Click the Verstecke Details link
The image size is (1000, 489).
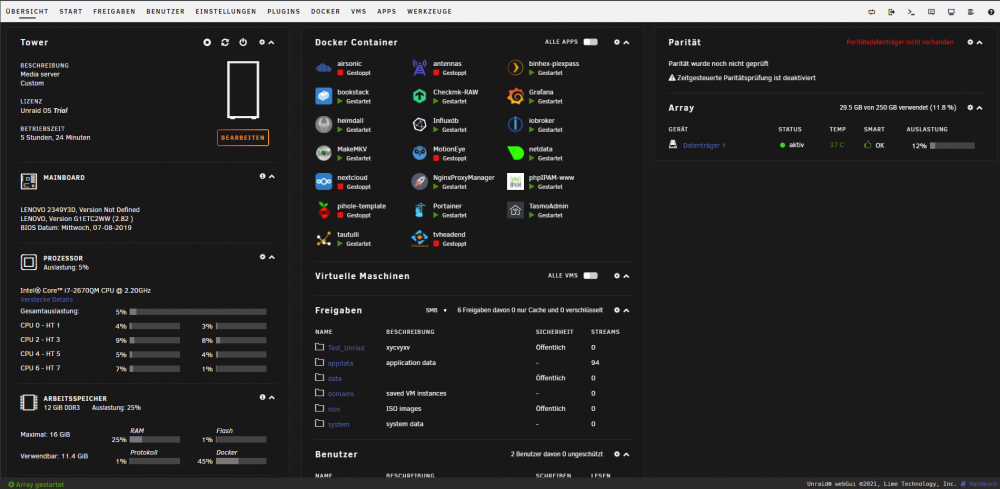click(47, 300)
